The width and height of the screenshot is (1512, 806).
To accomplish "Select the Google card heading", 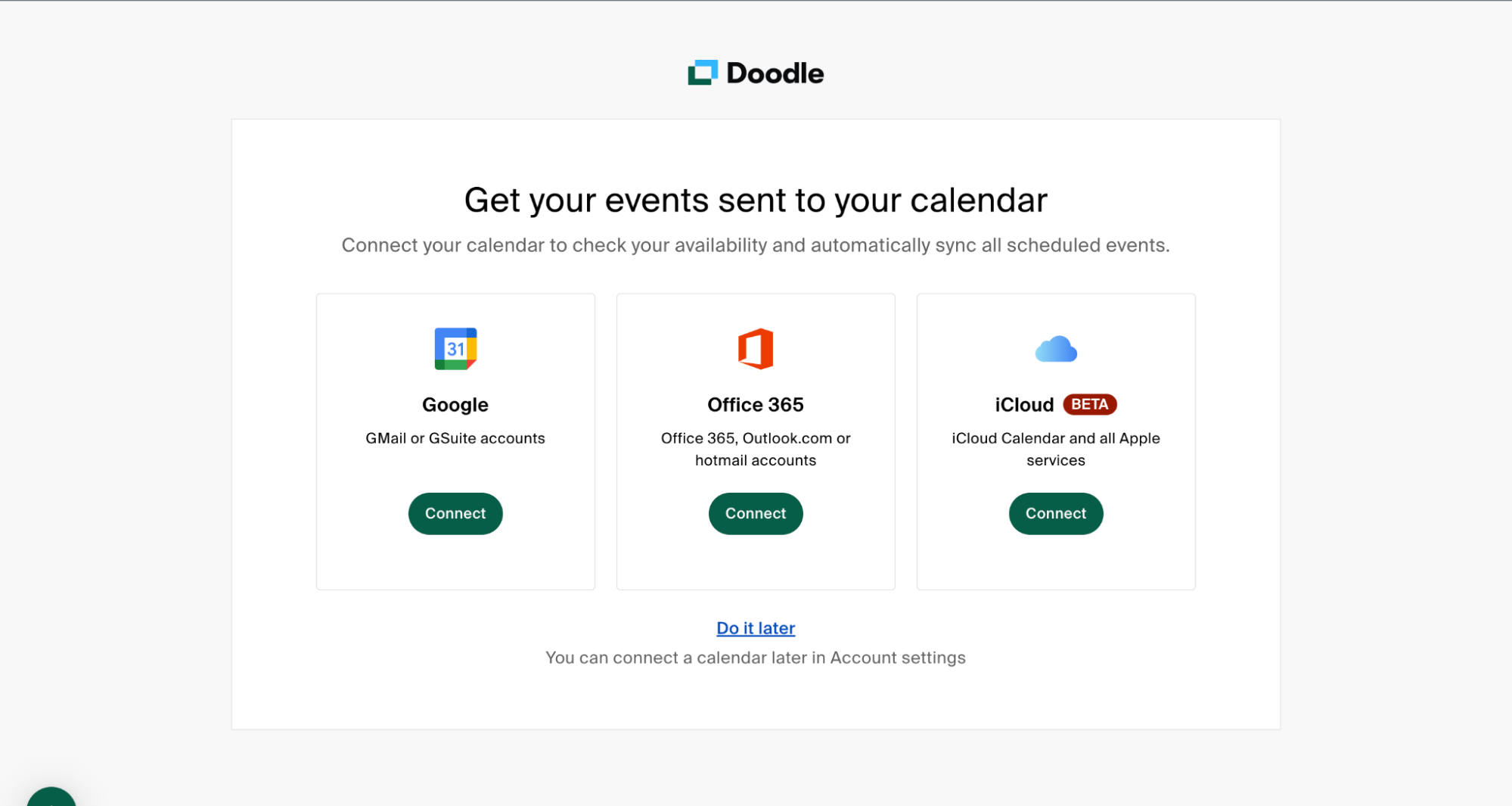I will point(455,405).
